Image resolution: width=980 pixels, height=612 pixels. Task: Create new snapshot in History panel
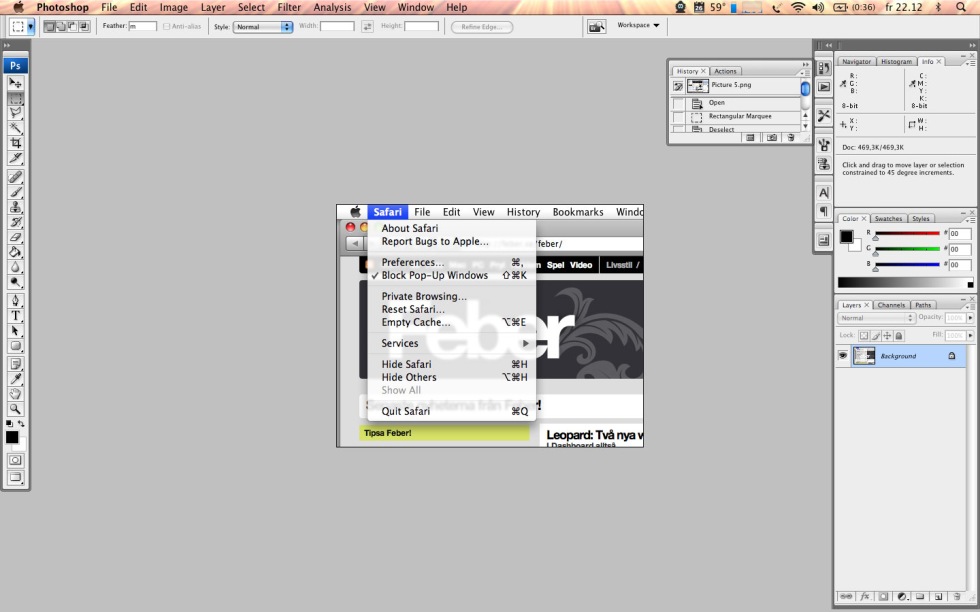coord(772,138)
